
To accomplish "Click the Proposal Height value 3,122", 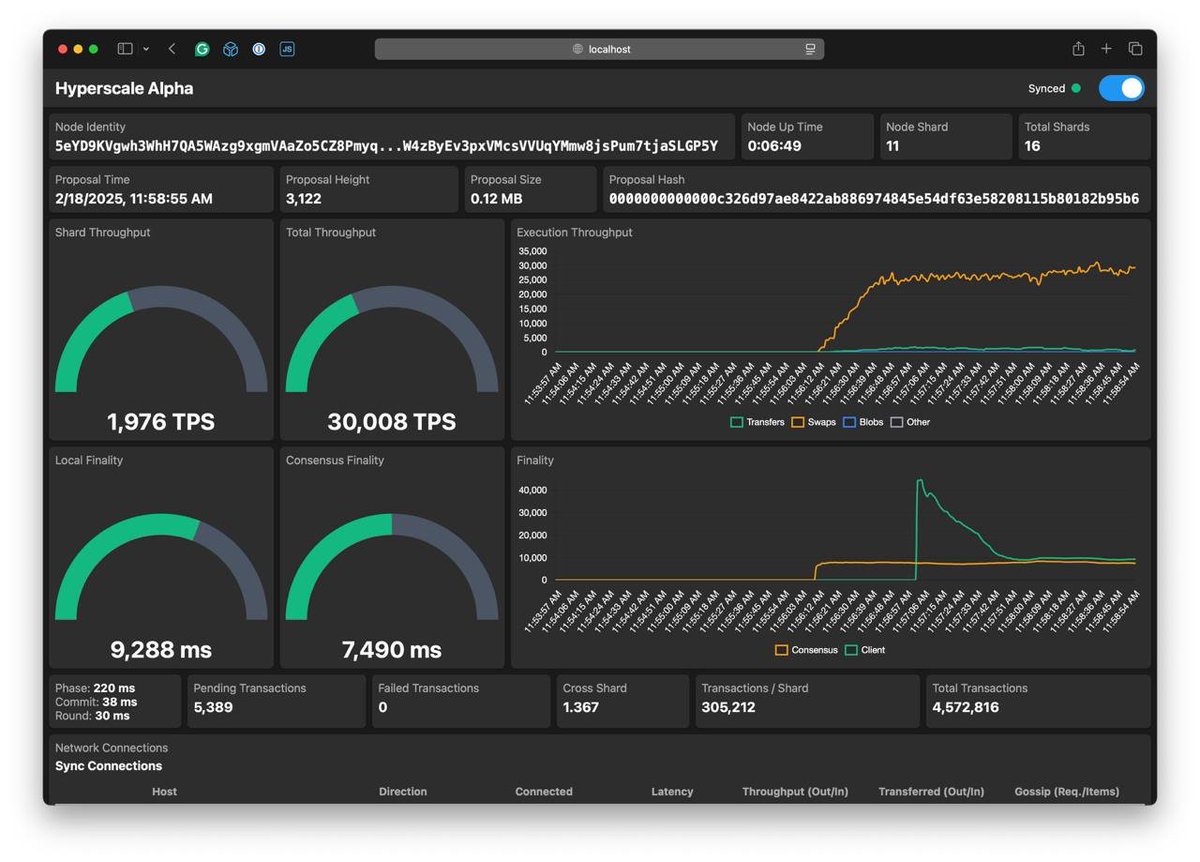I will tap(304, 199).
